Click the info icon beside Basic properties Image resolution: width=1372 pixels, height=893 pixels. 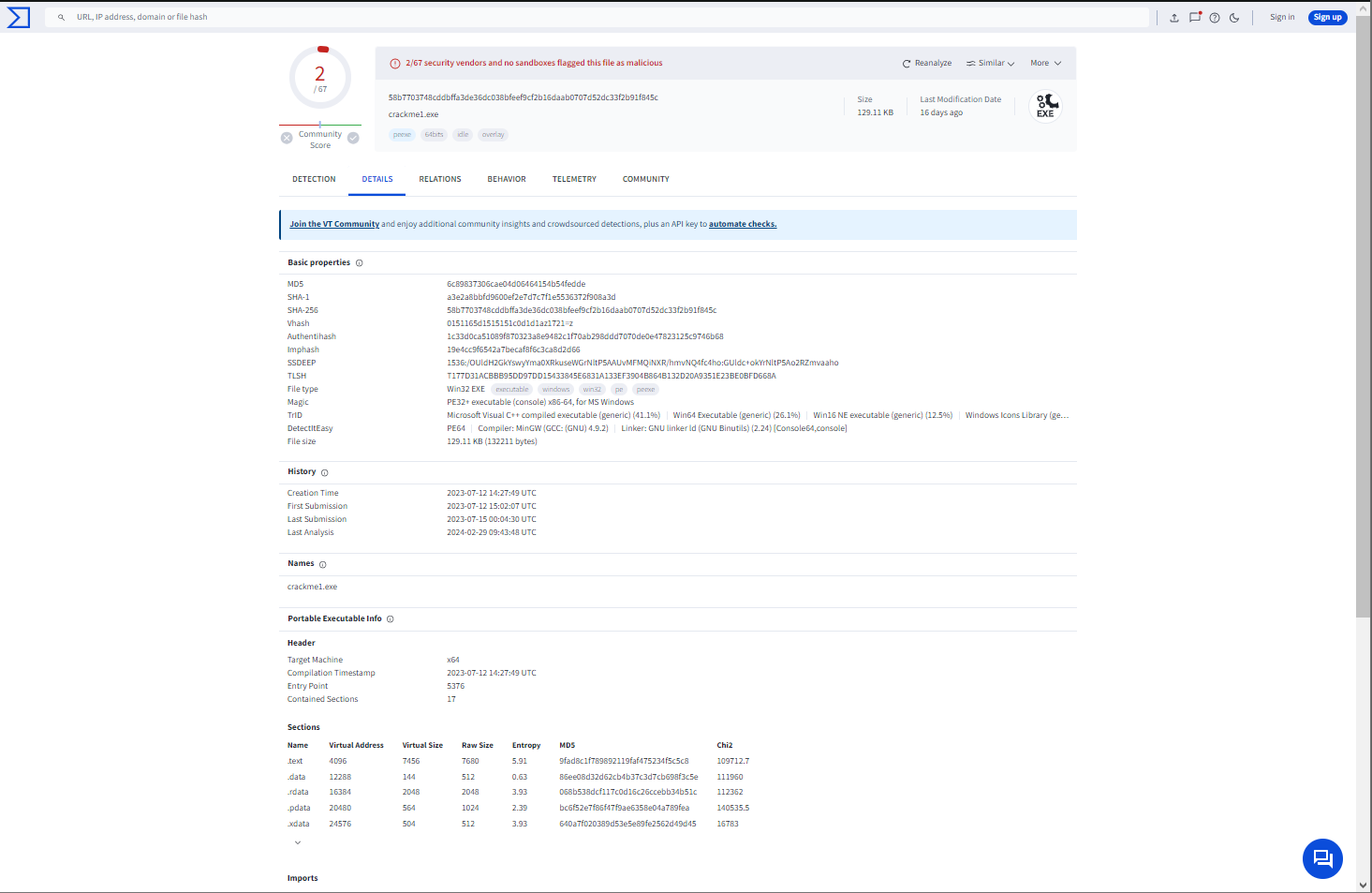click(360, 263)
